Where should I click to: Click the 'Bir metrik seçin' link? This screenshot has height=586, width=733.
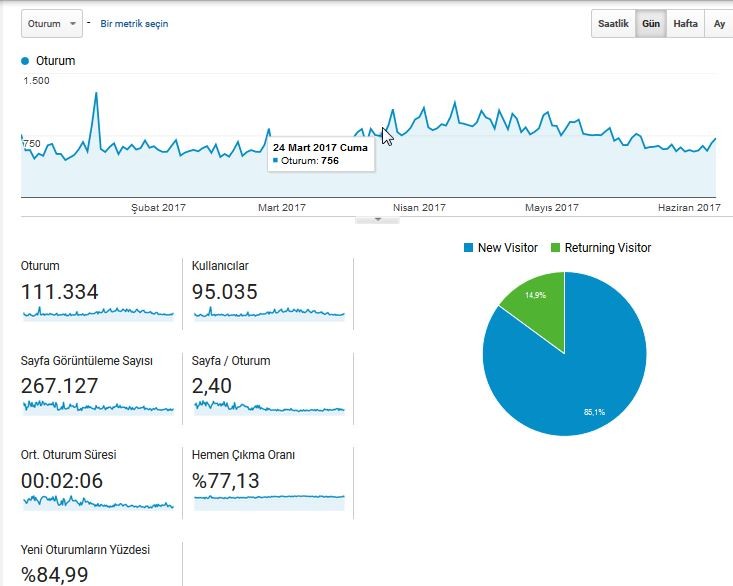(x=134, y=24)
